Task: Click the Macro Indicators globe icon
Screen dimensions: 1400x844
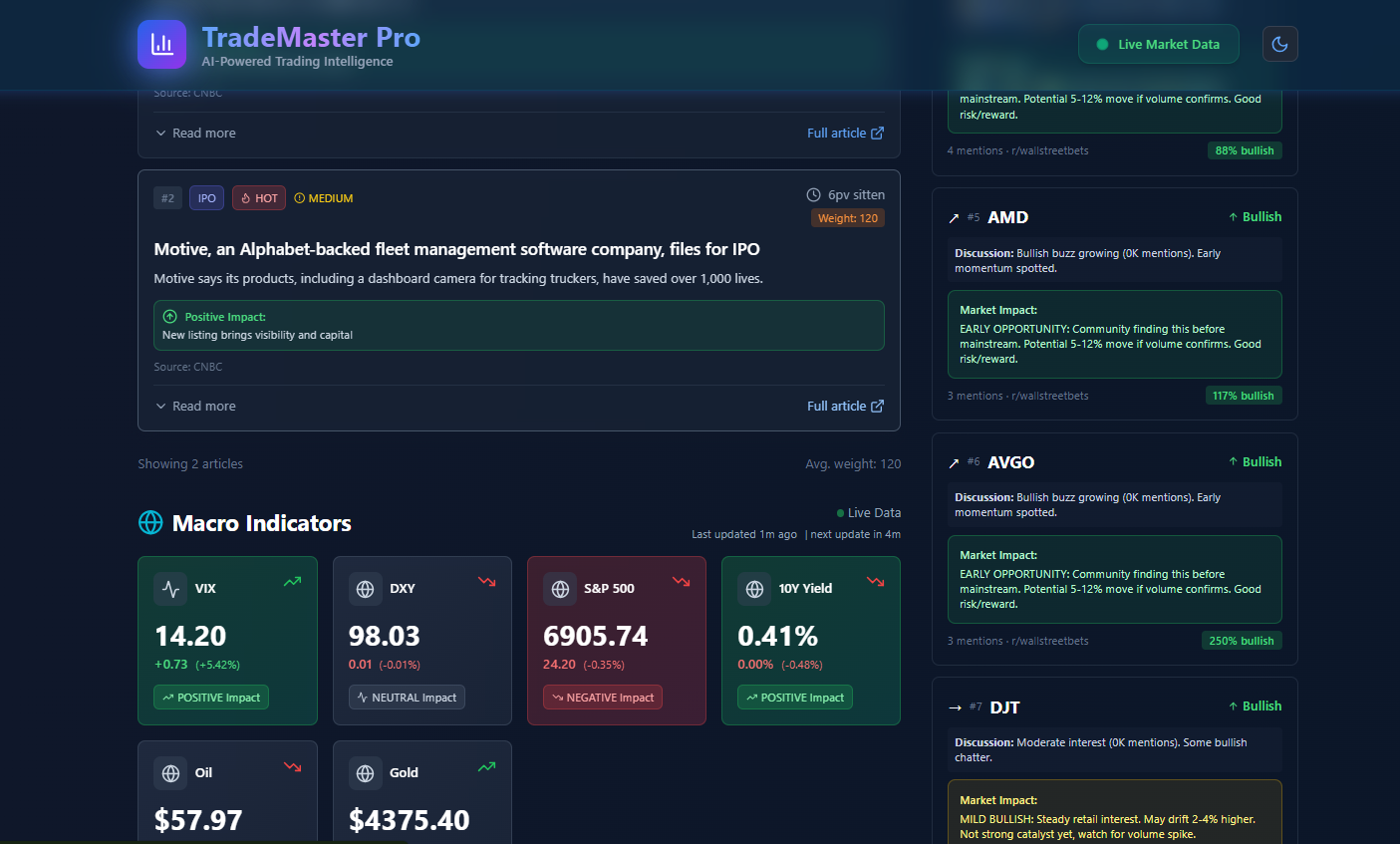Action: point(150,522)
